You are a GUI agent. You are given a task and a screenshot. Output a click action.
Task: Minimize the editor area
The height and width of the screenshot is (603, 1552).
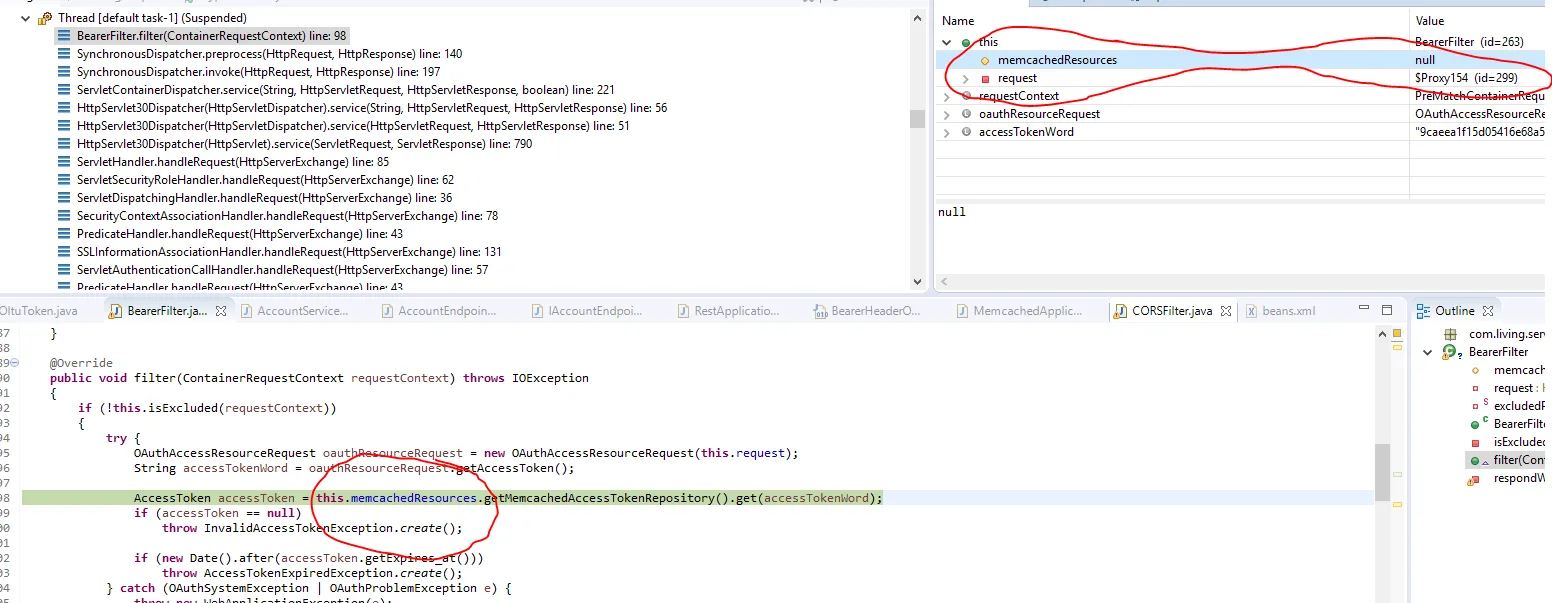point(1365,310)
